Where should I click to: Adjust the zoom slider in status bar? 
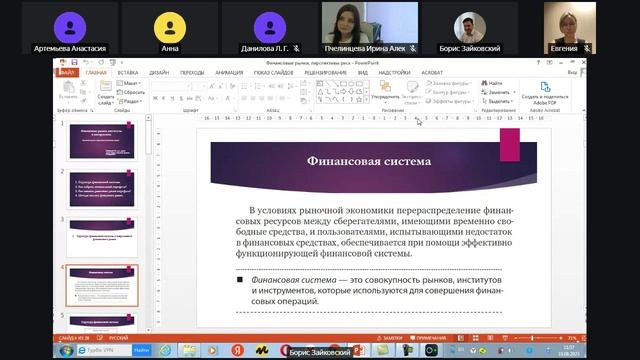click(532, 338)
